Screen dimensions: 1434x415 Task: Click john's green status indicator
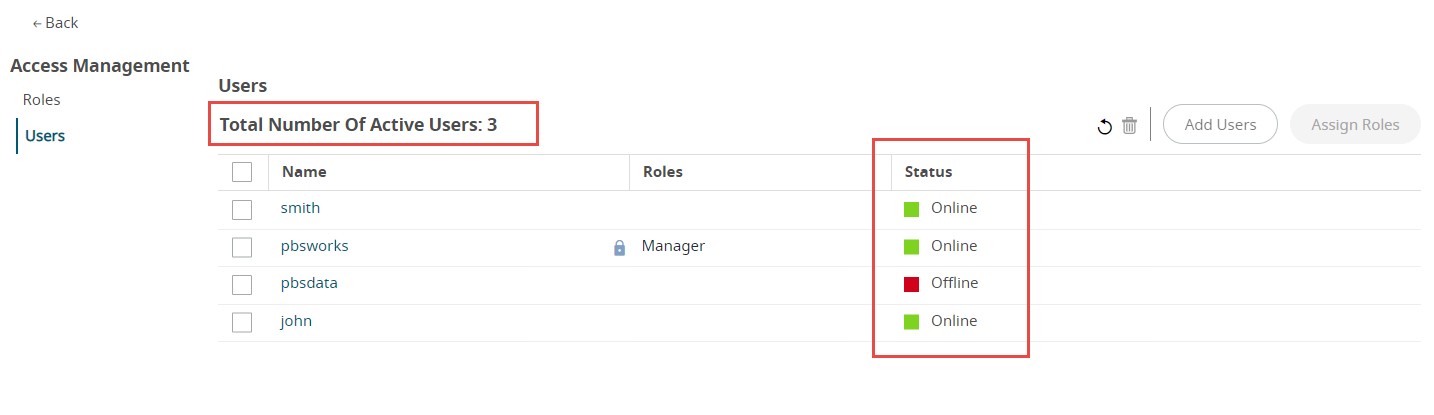click(911, 322)
